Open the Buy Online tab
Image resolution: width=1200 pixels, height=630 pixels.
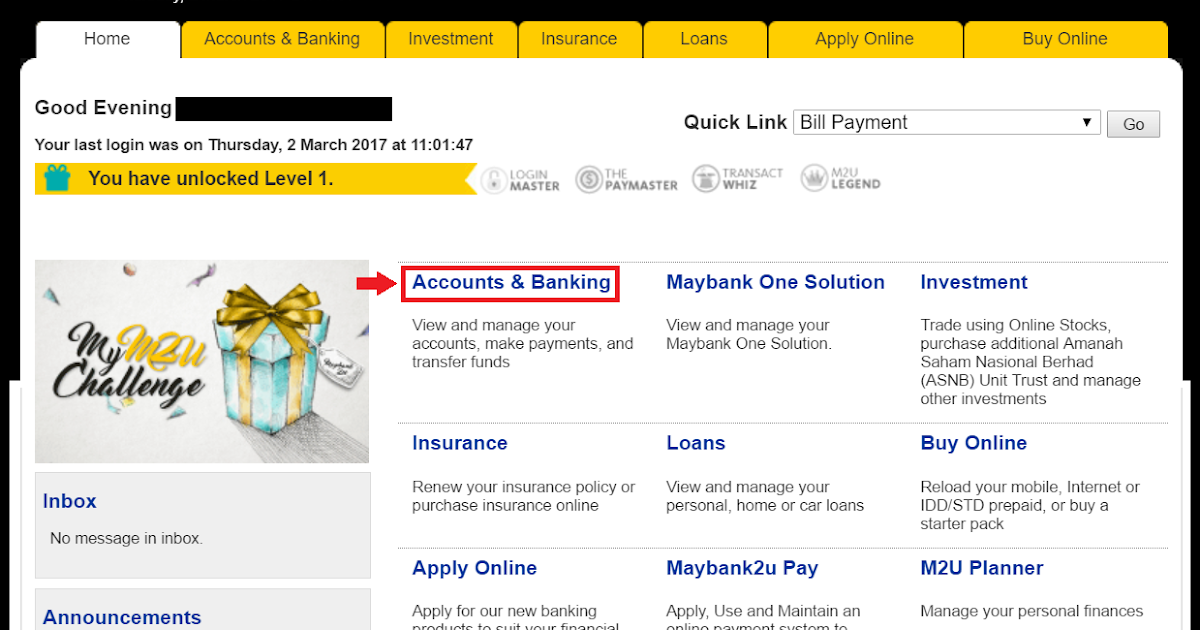point(1065,40)
